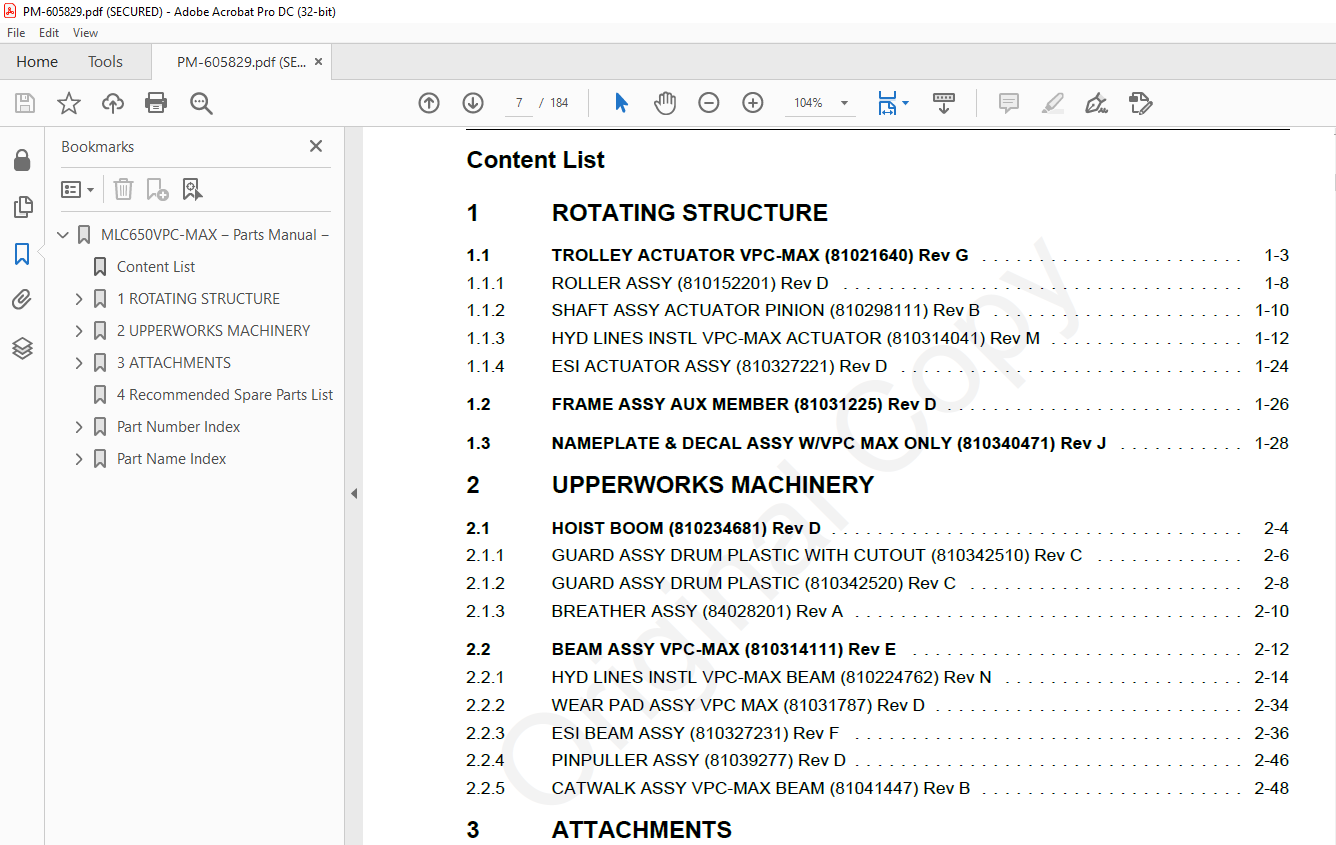Image resolution: width=1336 pixels, height=845 pixels.
Task: Open PINPULLER ASSY (81039277) entry
Action: (x=699, y=760)
